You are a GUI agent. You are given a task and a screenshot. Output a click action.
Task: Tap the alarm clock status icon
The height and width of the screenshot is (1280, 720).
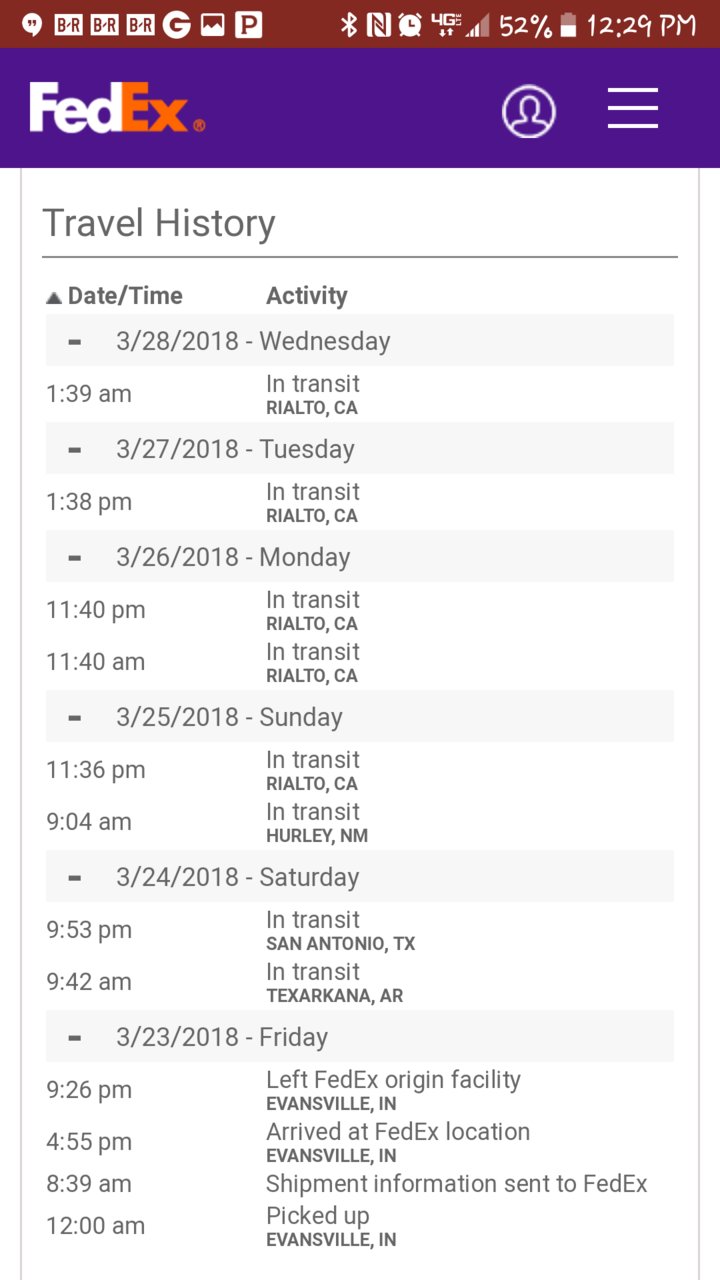[x=409, y=25]
